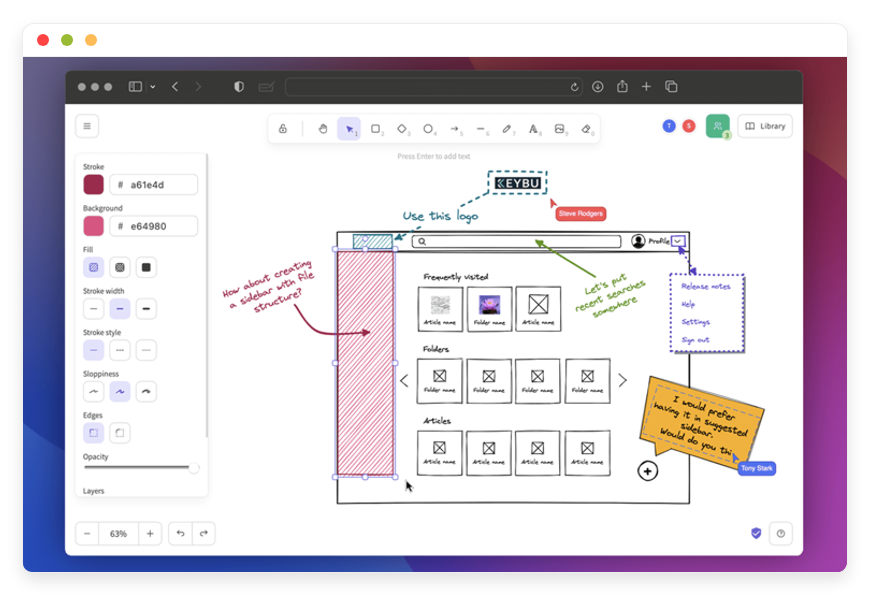Choose cross-hatch fill style
Viewport: 870px width, 595px height.
coord(119,268)
